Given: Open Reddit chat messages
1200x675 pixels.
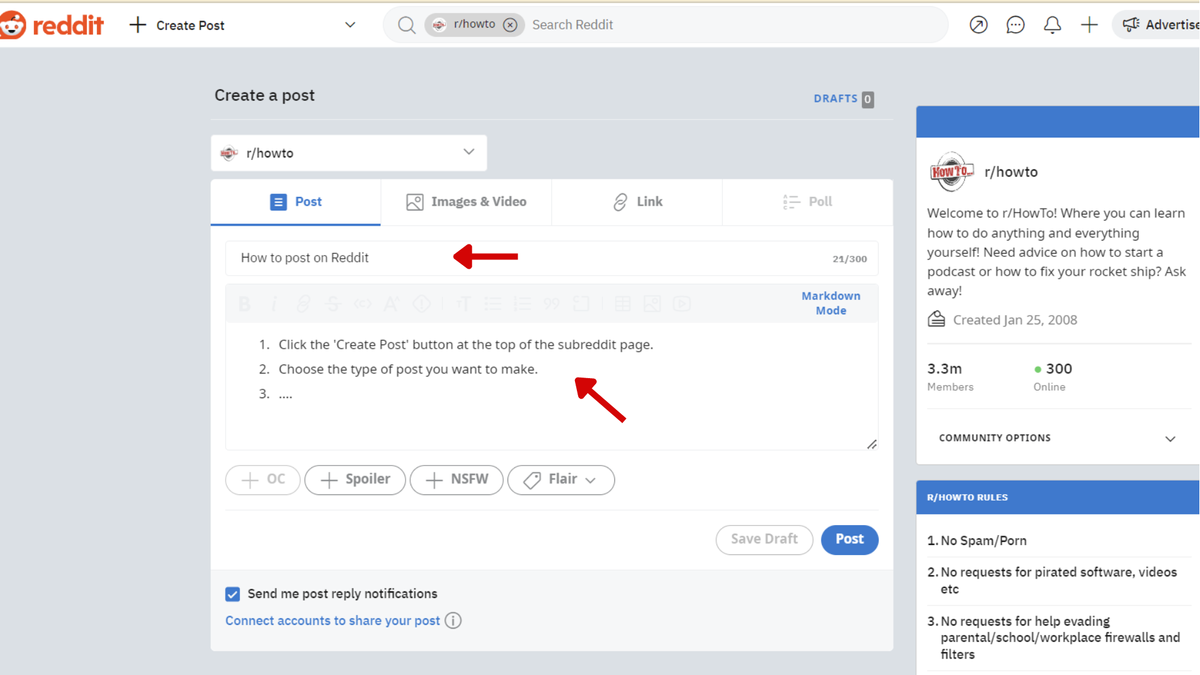Looking at the screenshot, I should click(1015, 24).
